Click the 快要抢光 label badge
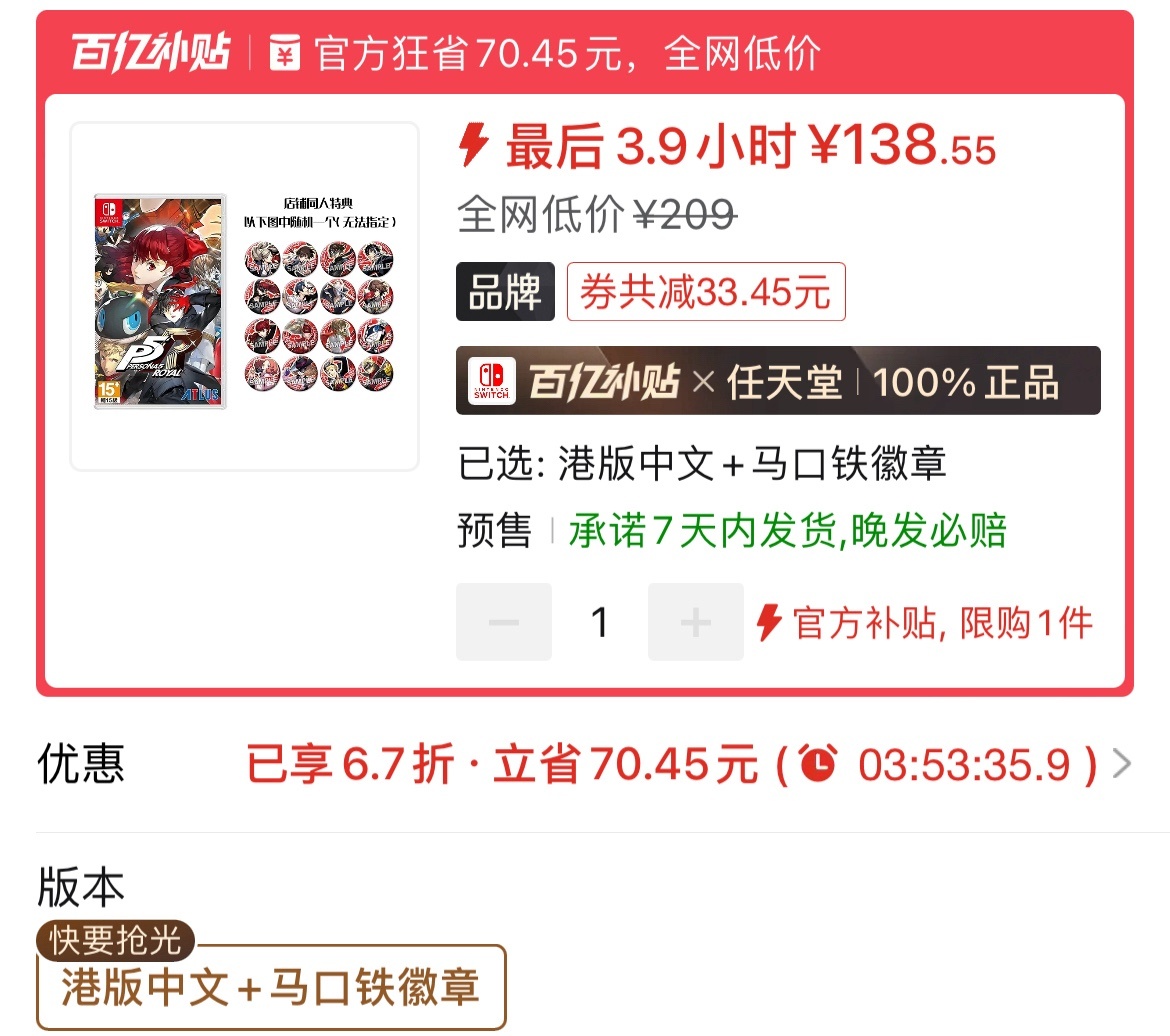Viewport: 1170px width, 1036px height. coord(116,940)
